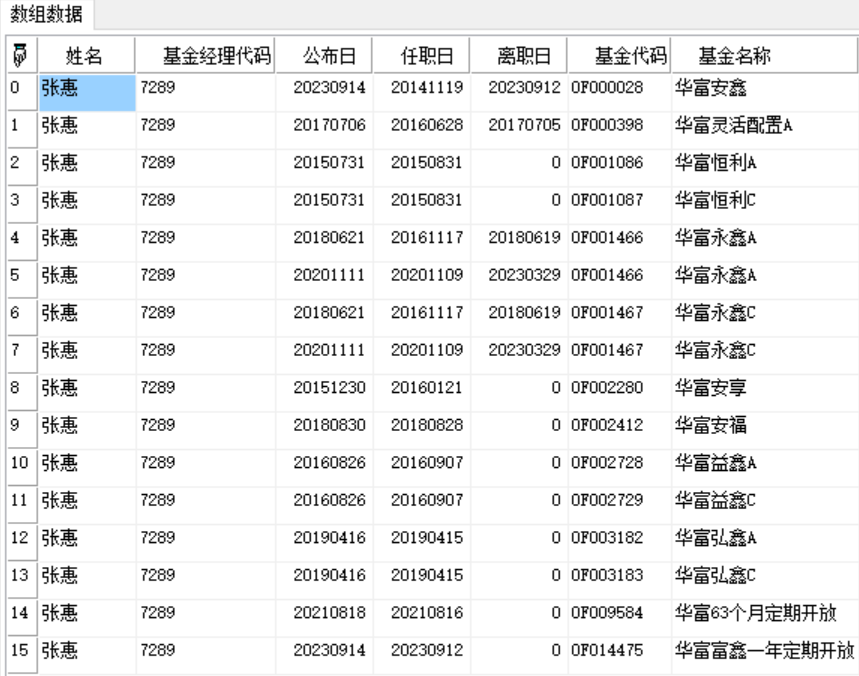
Task: Select the 公布日 column header
Action: (x=330, y=55)
